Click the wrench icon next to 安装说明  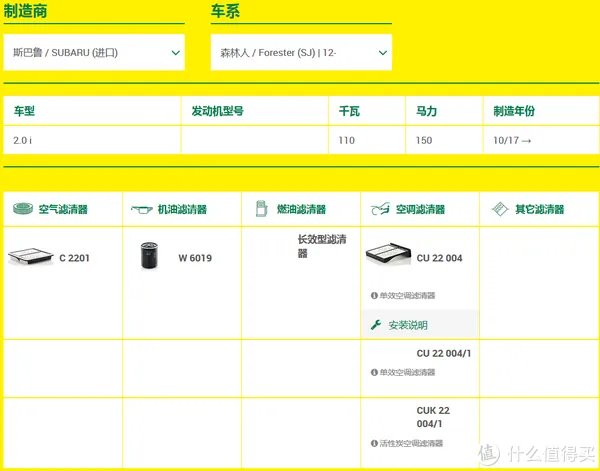[x=376, y=325]
